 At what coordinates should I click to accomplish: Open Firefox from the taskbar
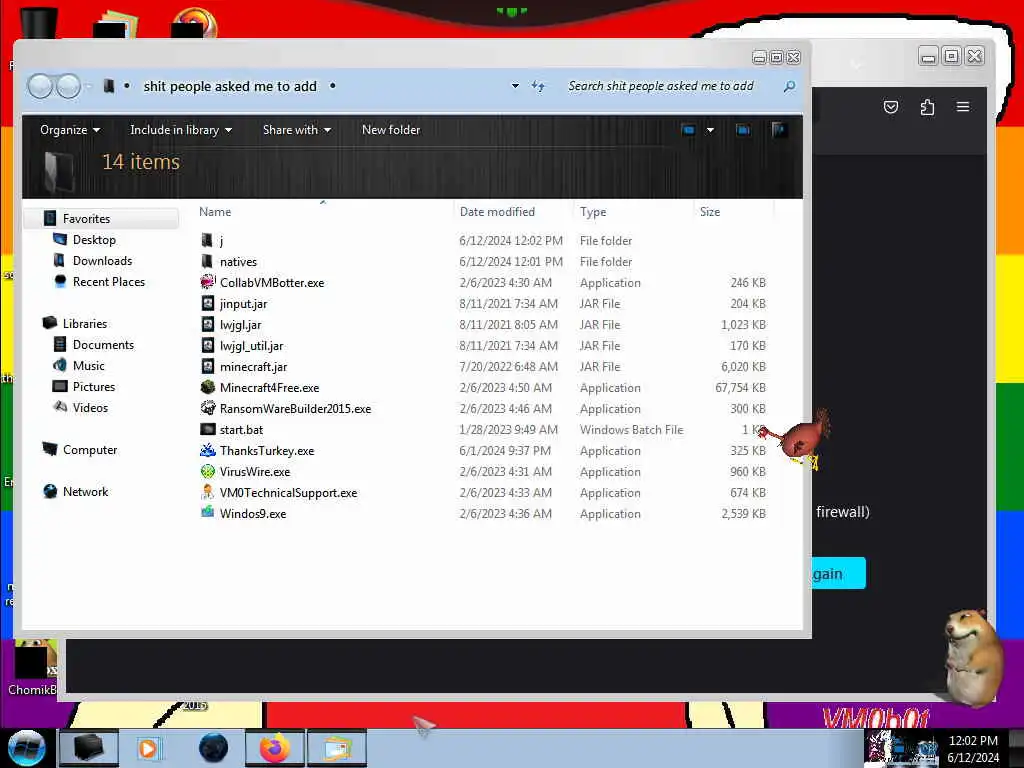(275, 748)
